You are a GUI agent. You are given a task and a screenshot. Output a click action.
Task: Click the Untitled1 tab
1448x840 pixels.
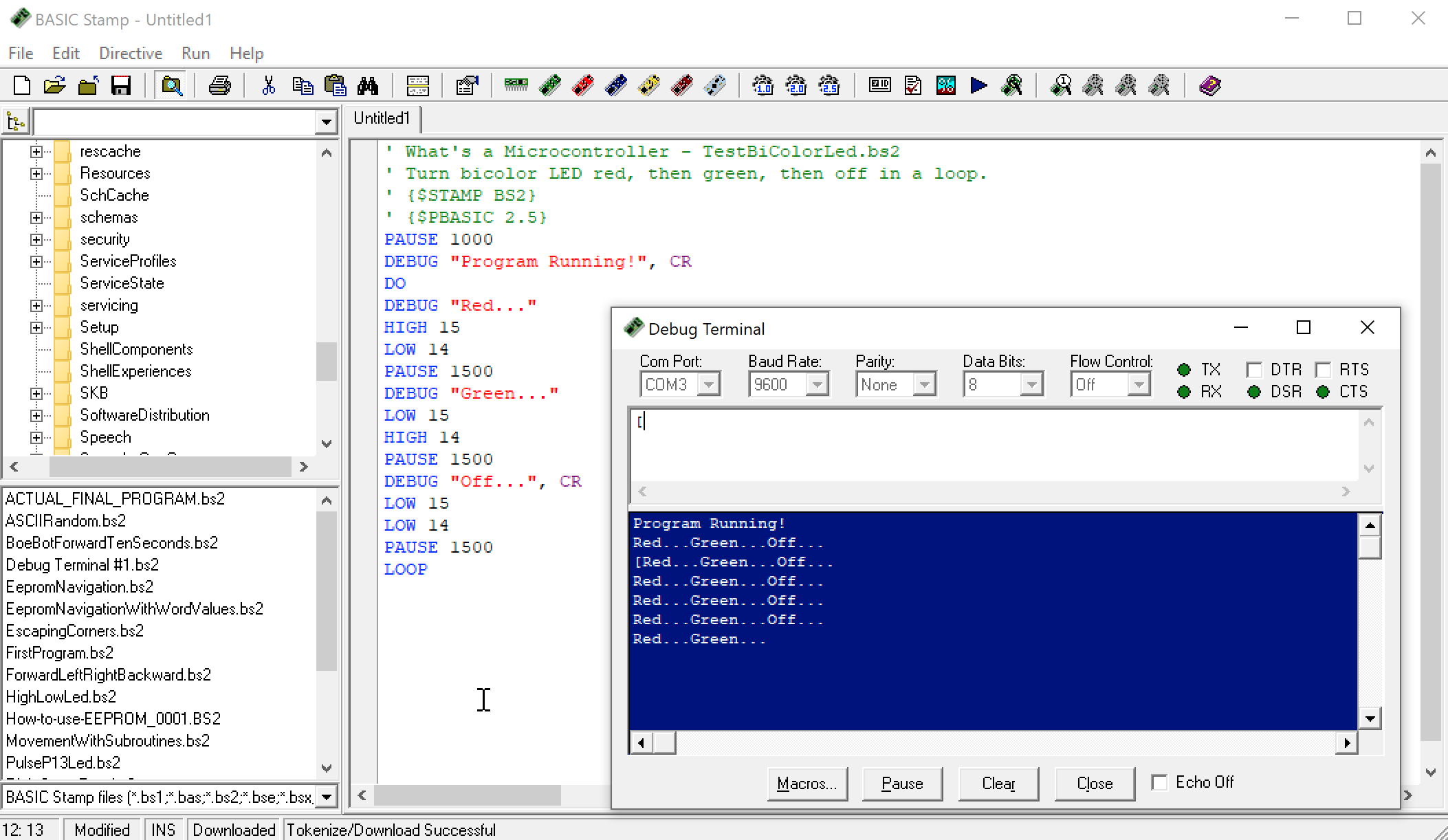(384, 118)
